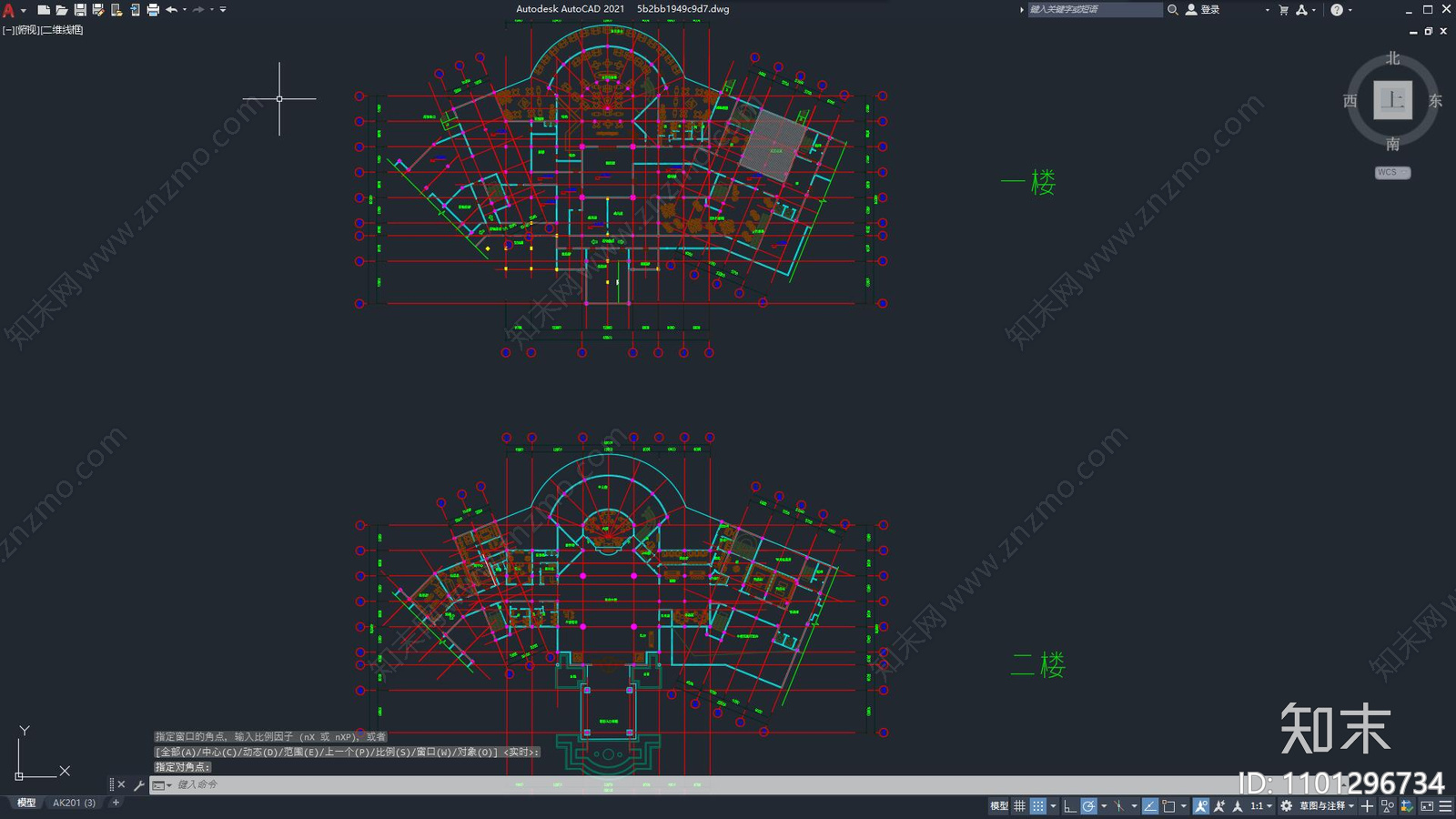Rotate view to 北 on ViewCube
This screenshot has height=819, width=1456.
coord(1392,58)
